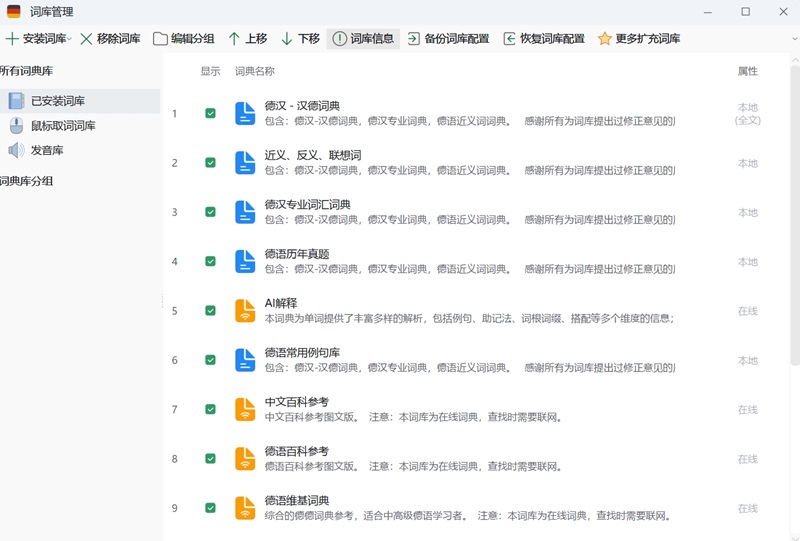Image resolution: width=800 pixels, height=541 pixels.
Task: Click the orange AI解释 online dictionary icon
Action: coord(245,311)
